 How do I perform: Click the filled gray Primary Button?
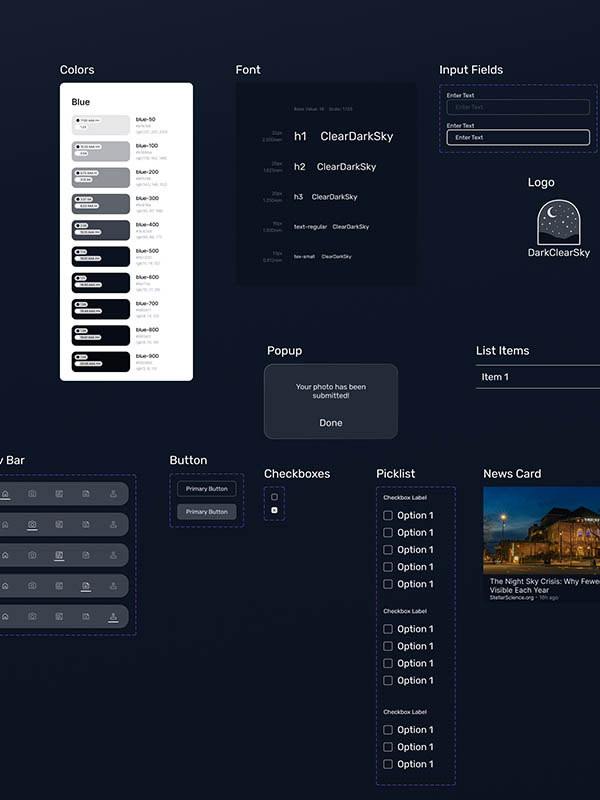(207, 512)
